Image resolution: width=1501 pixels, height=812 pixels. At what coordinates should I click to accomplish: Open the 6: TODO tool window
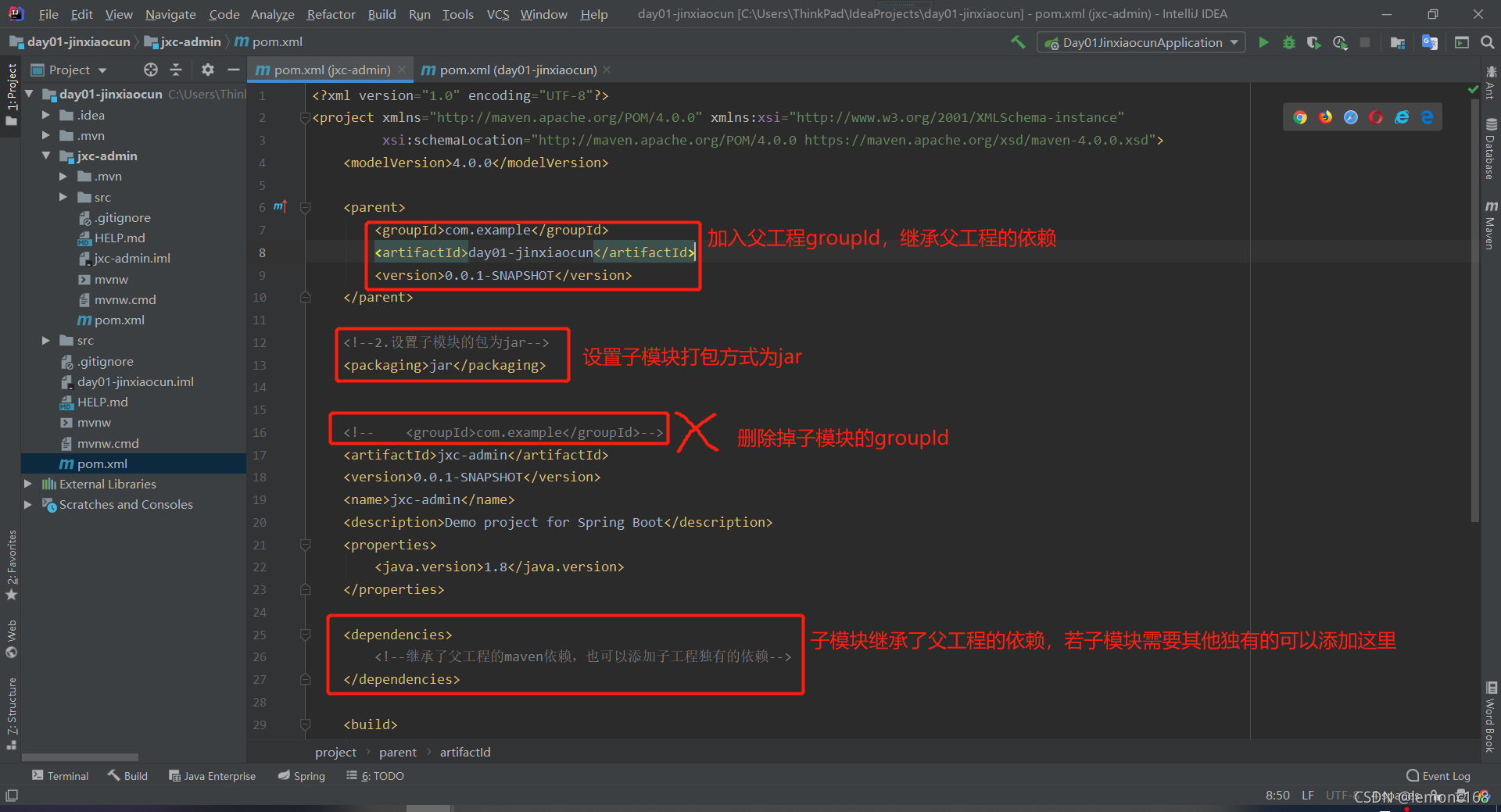(x=375, y=775)
